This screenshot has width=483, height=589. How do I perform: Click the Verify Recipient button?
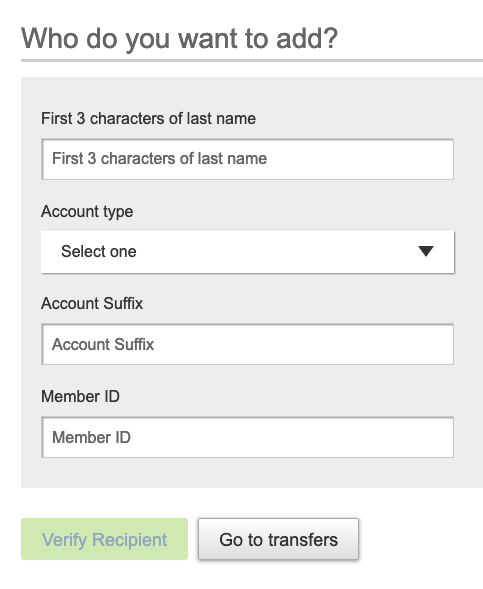click(104, 539)
